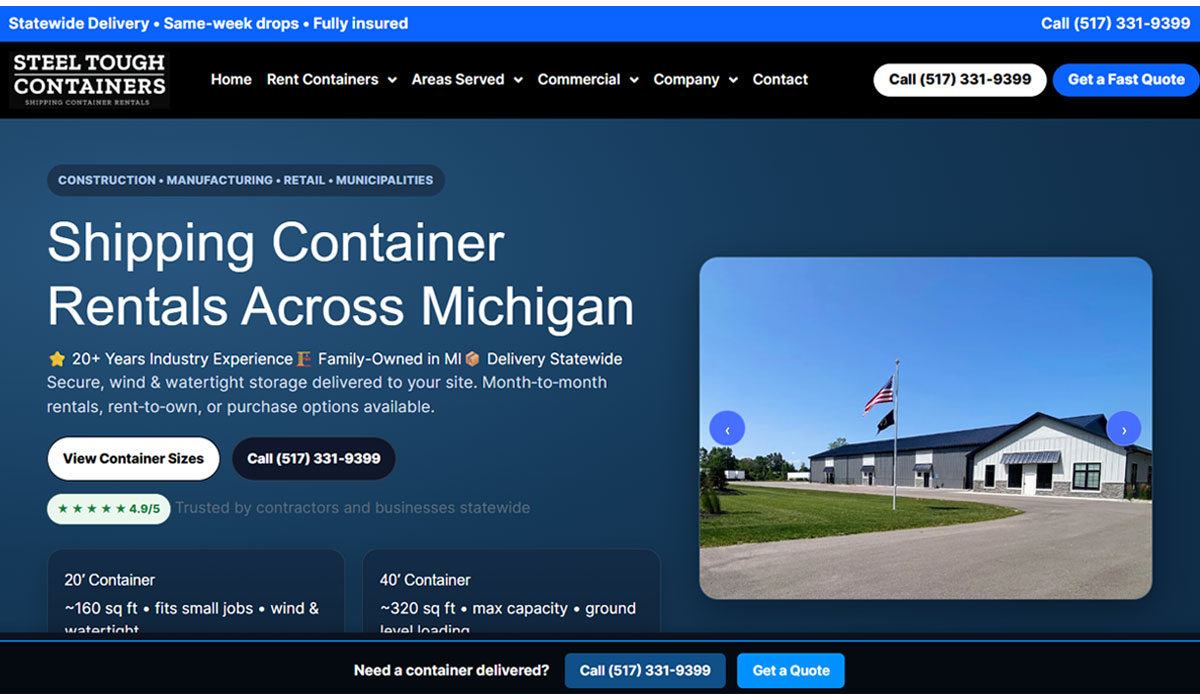The image size is (1200, 700).
Task: Click the Steel Tough Containers logo
Action: click(90, 79)
